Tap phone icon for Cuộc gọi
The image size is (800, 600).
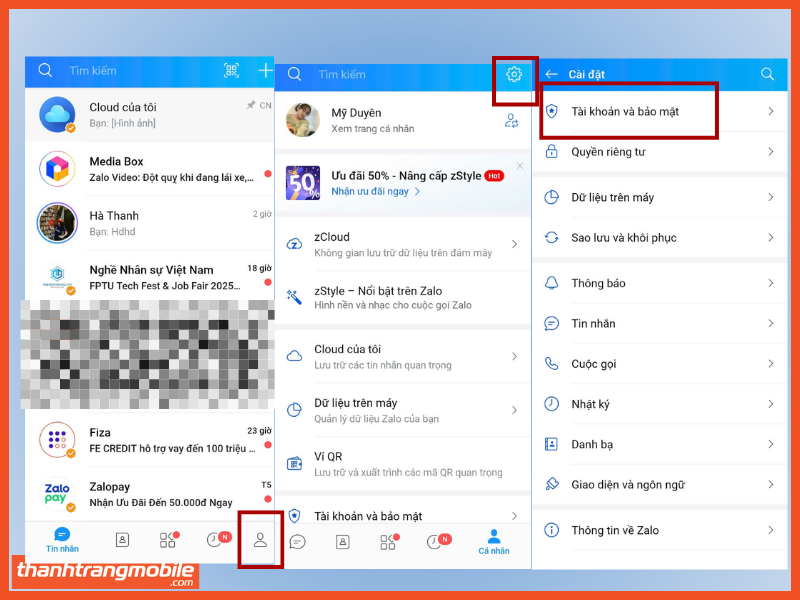pyautogui.click(x=552, y=363)
